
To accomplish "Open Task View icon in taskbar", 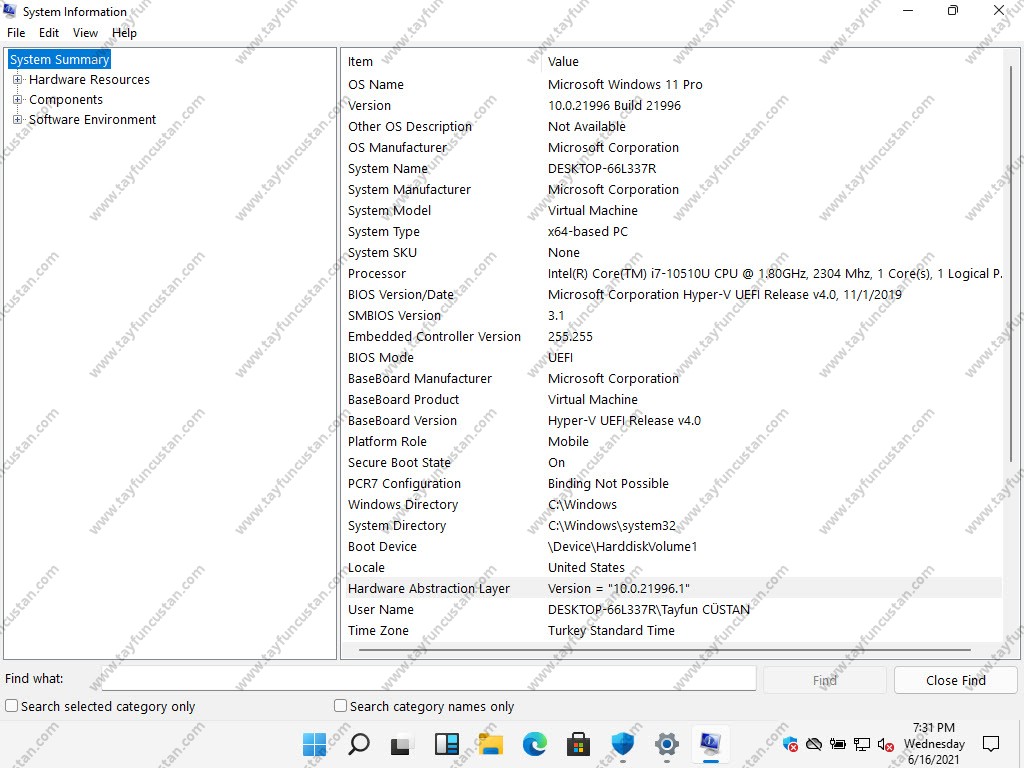I will pos(402,744).
